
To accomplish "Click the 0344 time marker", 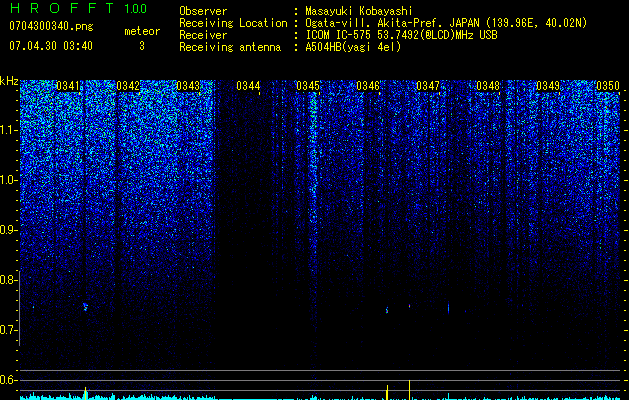I will coord(248,86).
